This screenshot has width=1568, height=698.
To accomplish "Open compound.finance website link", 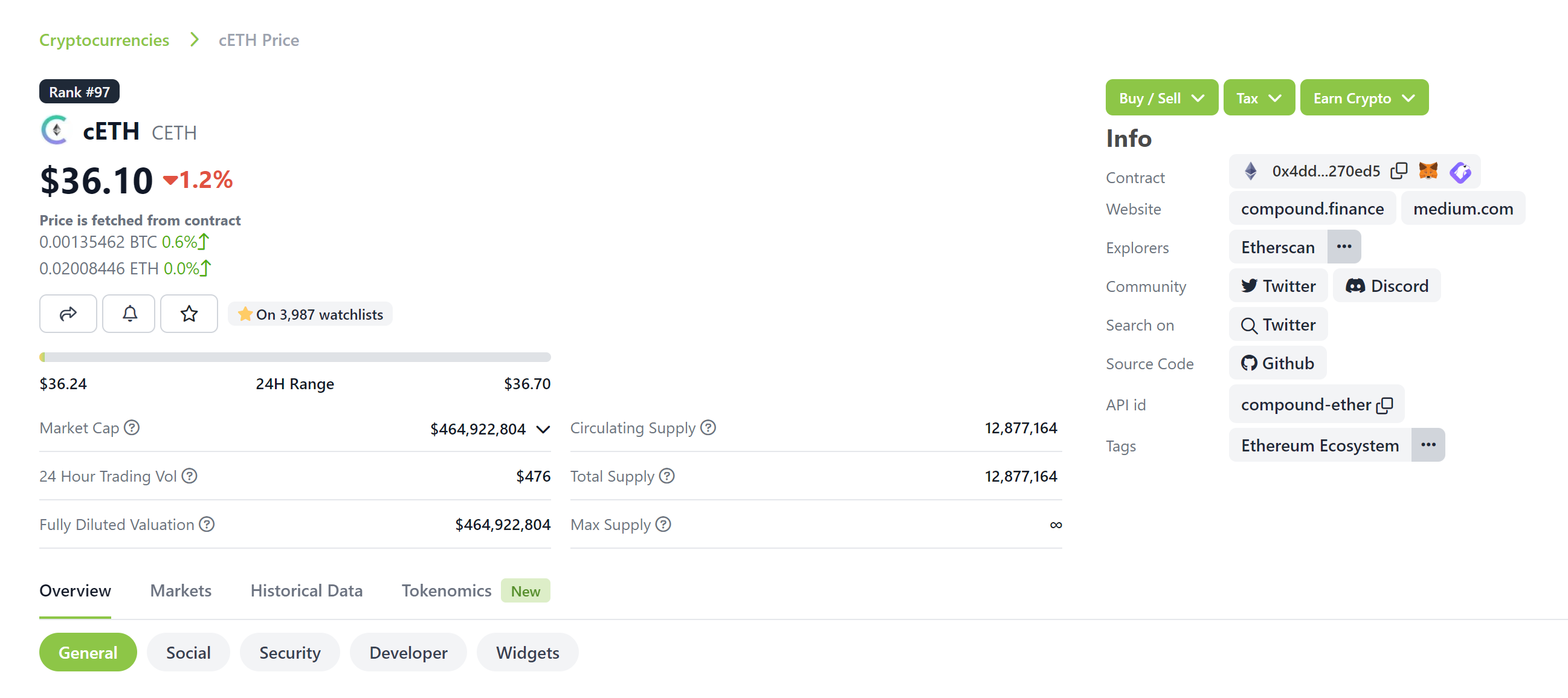I will 1312,208.
